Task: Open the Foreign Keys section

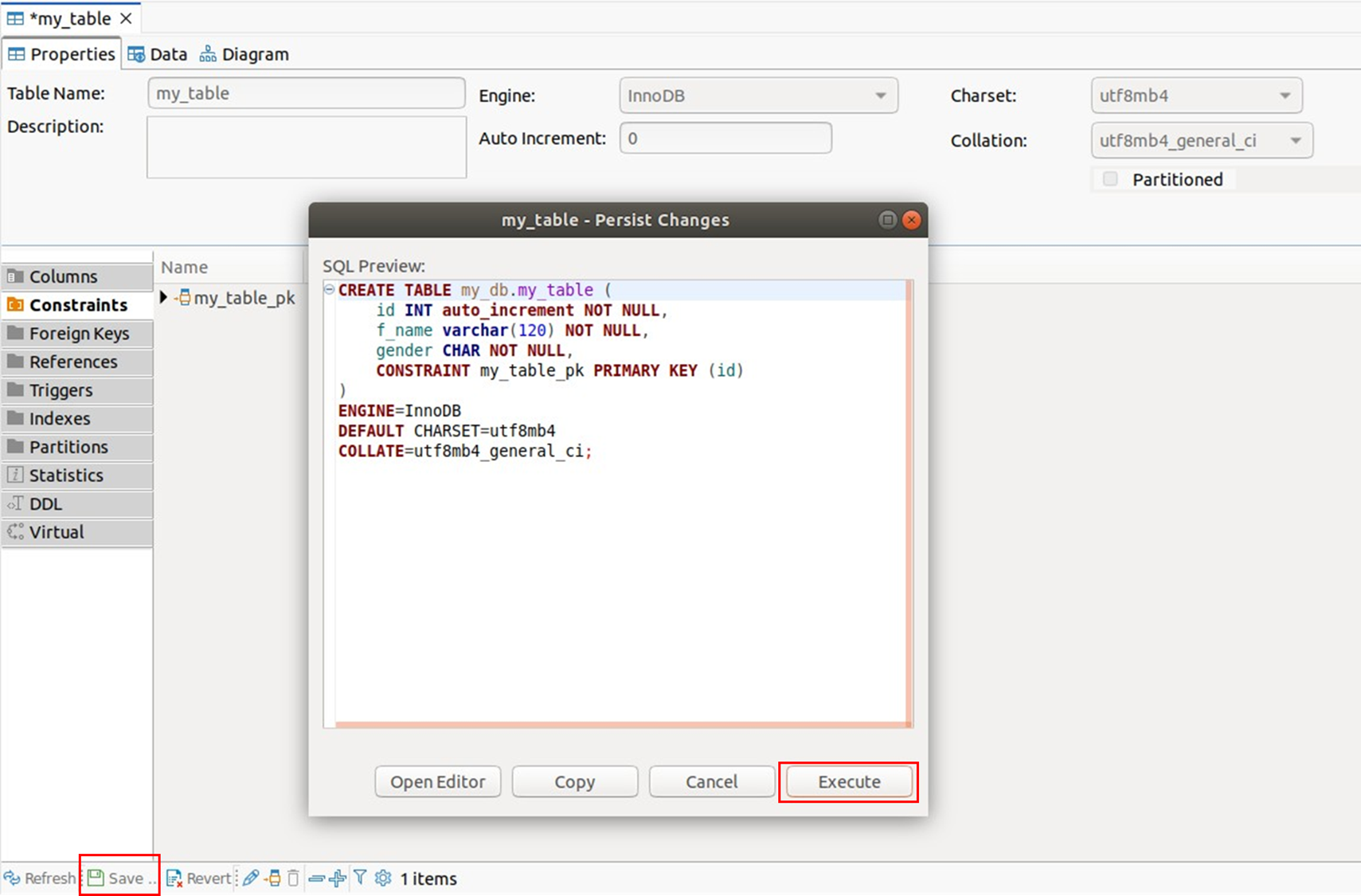Action: point(77,334)
